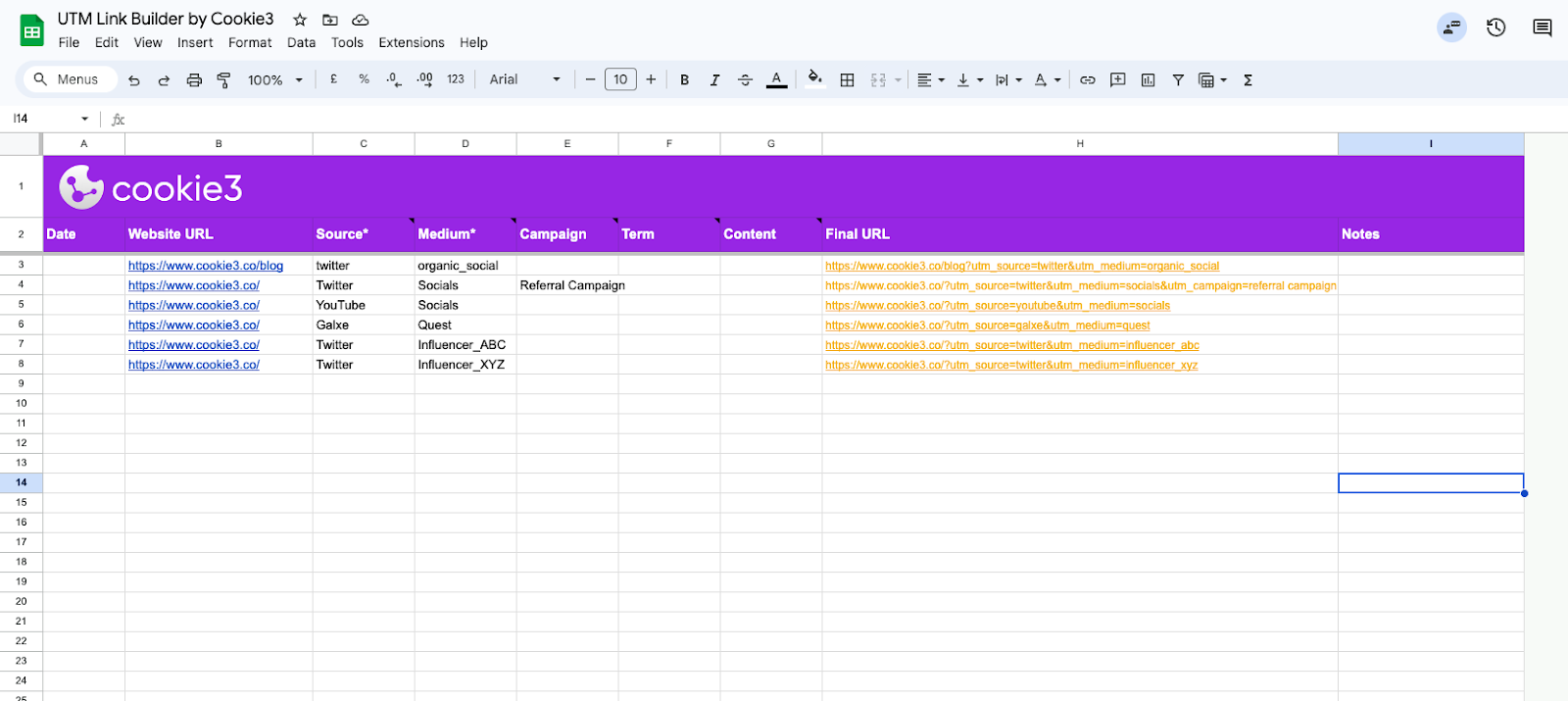Open the cookie3.co/blog website link
The width and height of the screenshot is (1568, 701).
(206, 266)
